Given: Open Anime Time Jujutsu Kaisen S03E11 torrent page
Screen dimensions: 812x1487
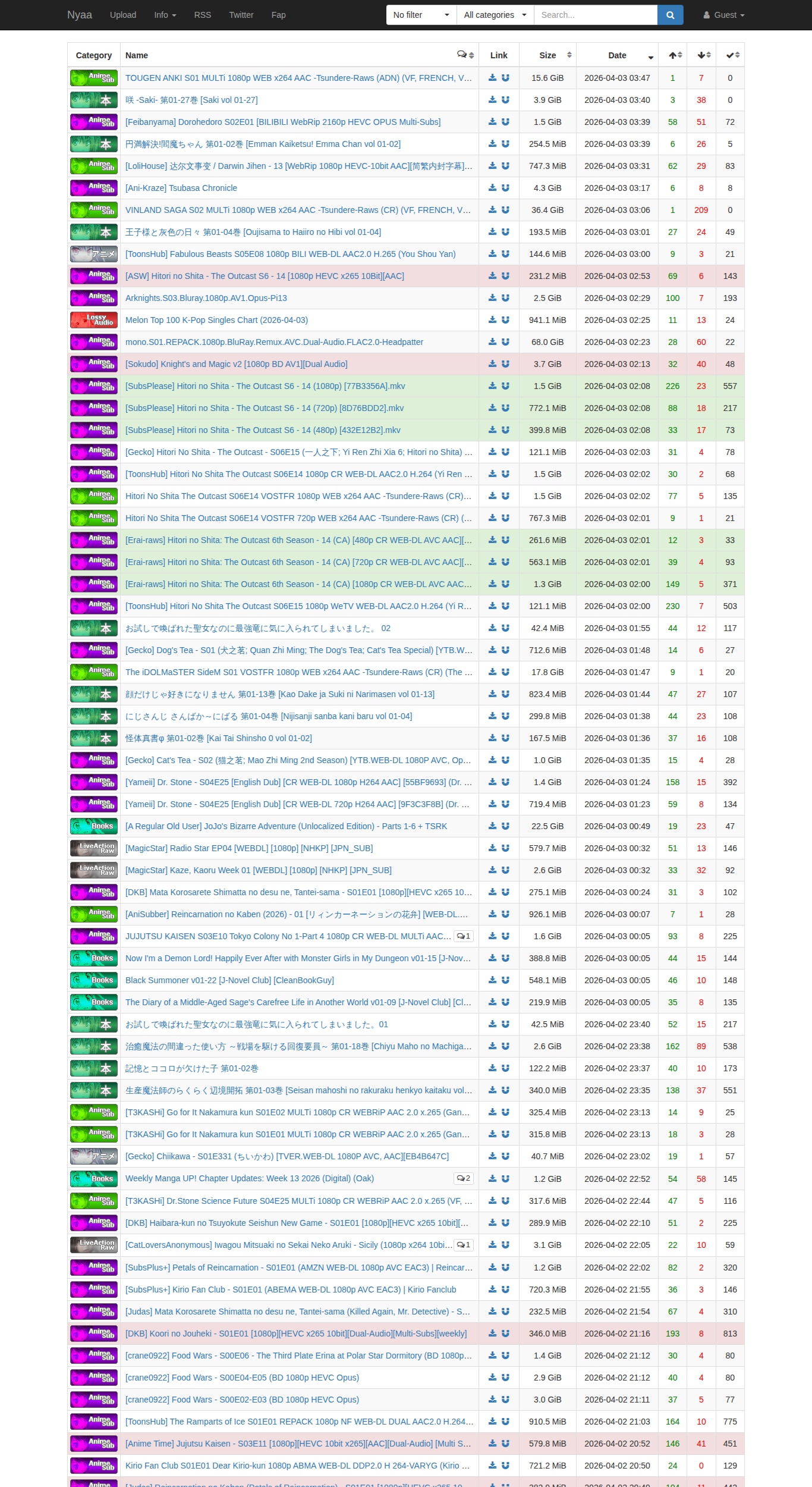Looking at the screenshot, I should pyautogui.click(x=299, y=1444).
